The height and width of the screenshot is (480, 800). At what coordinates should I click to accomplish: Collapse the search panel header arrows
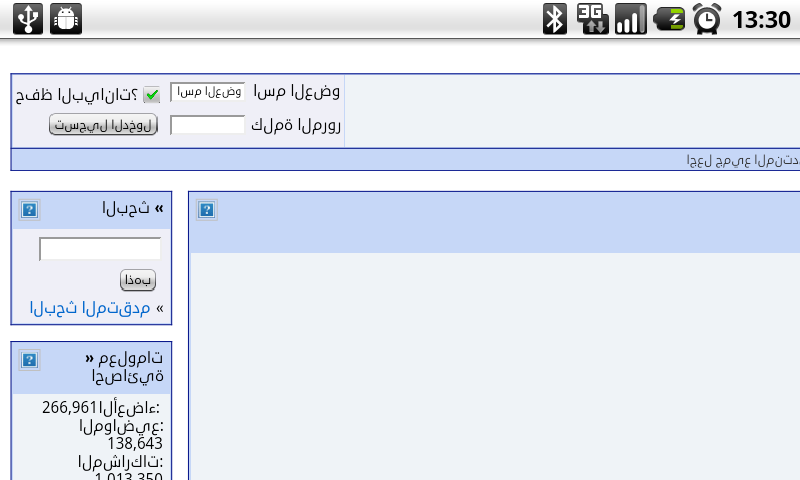pos(159,208)
